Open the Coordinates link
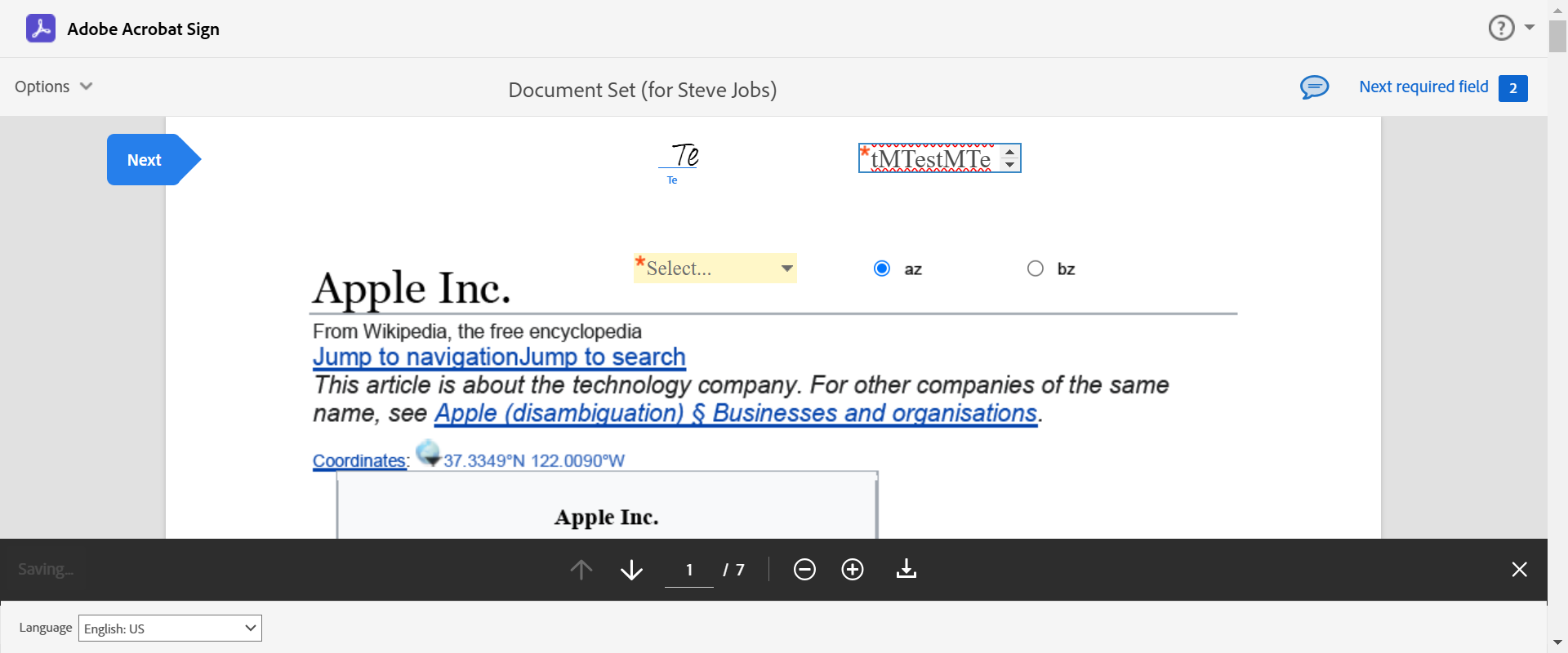 point(359,460)
